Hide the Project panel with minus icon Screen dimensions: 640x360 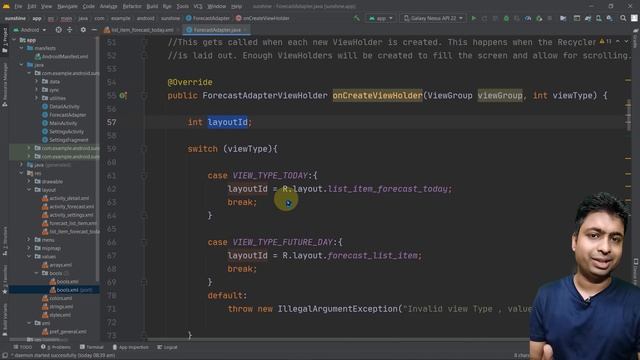[x=94, y=30]
